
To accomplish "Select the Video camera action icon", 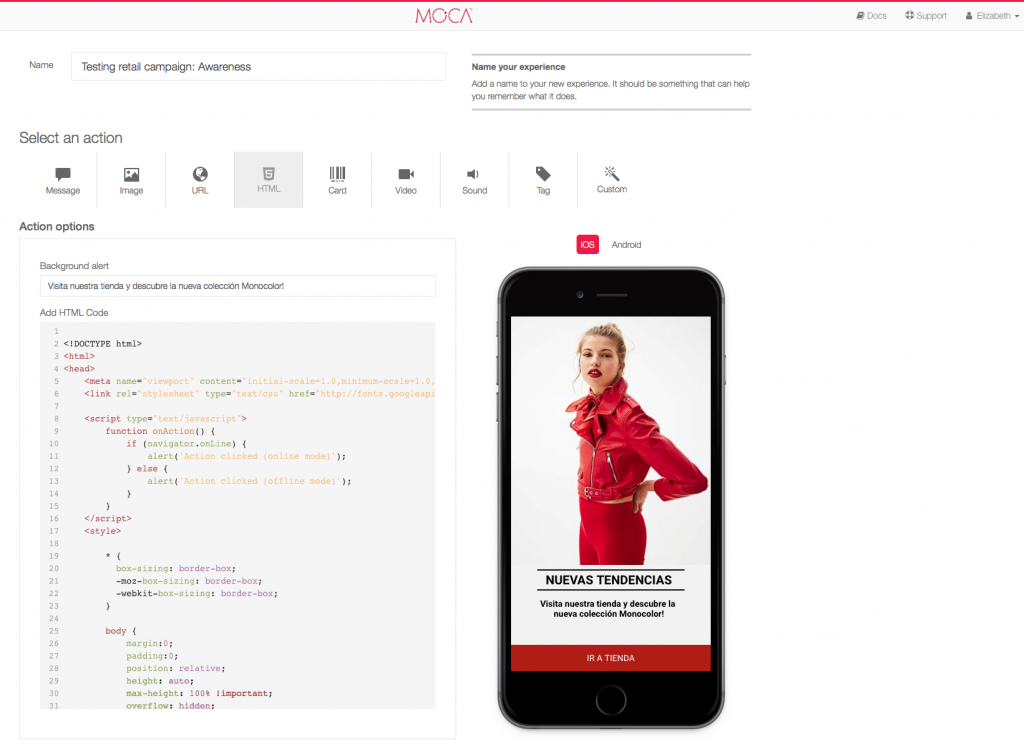I will tap(406, 180).
